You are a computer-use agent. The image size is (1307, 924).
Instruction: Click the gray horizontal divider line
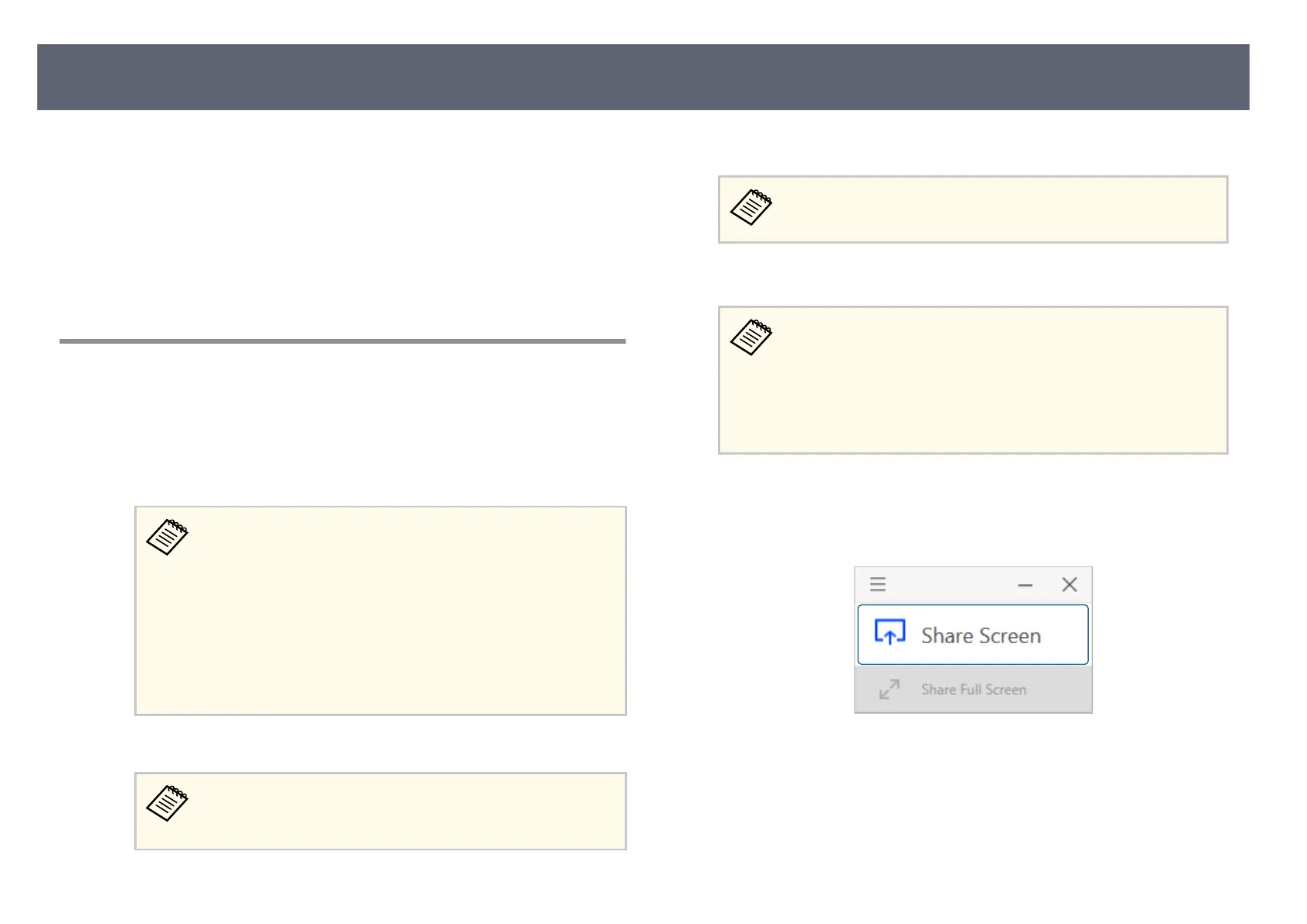point(342,341)
